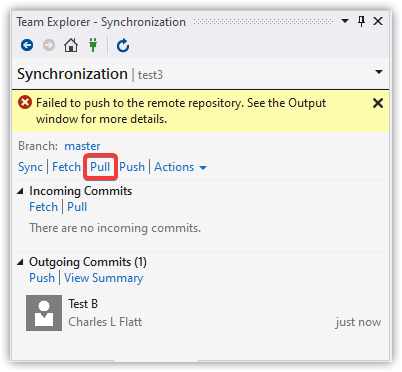This screenshot has width=402, height=372.
Task: Click the test3 repository name
Action: (x=150, y=75)
